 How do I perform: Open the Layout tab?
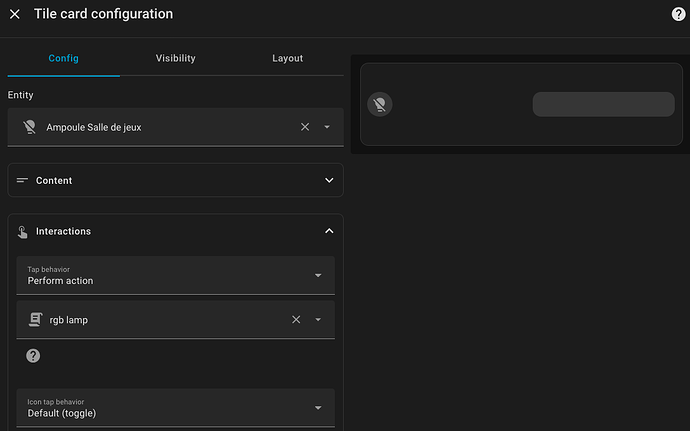pyautogui.click(x=287, y=58)
